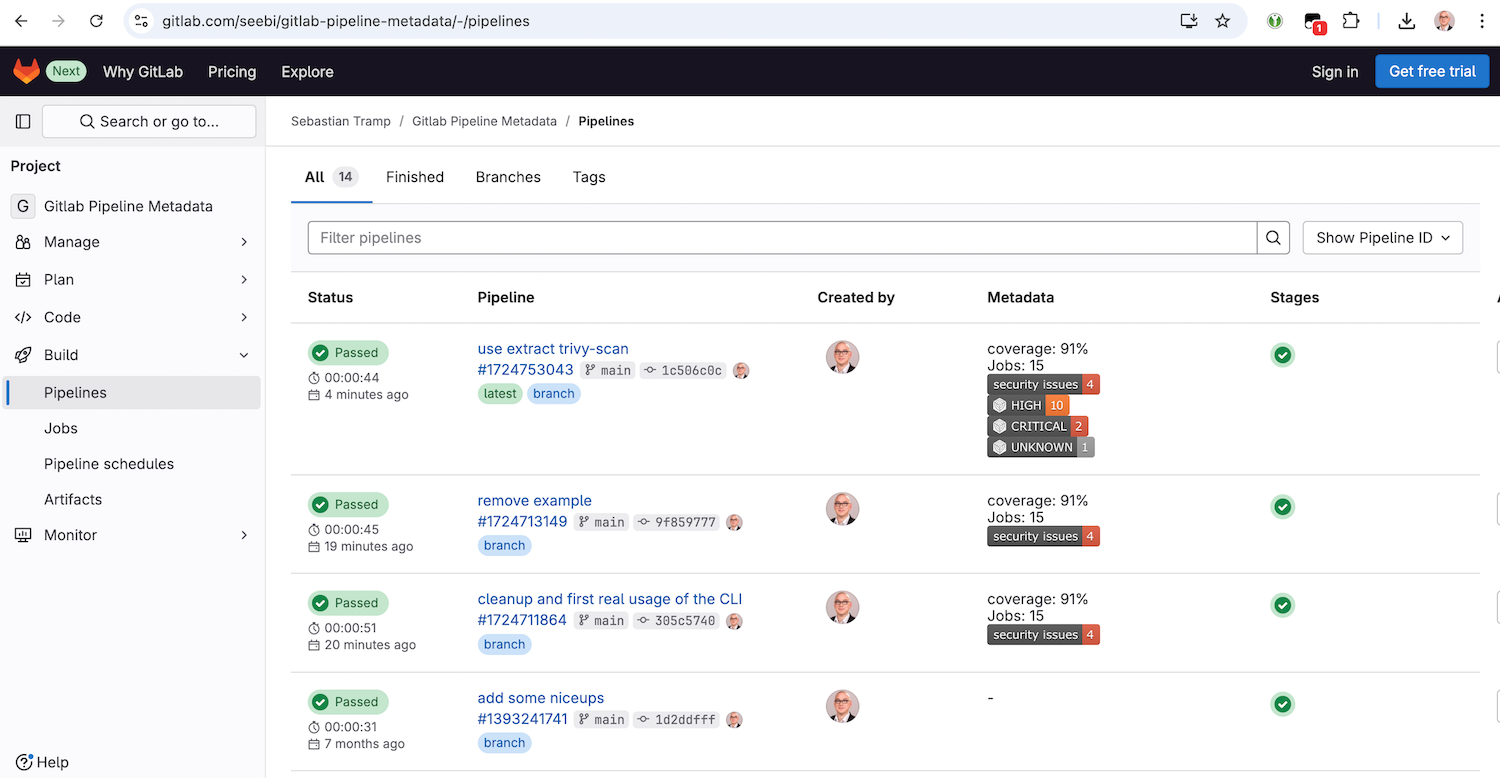
Task: Expand the Plan sidebar section
Action: point(130,280)
